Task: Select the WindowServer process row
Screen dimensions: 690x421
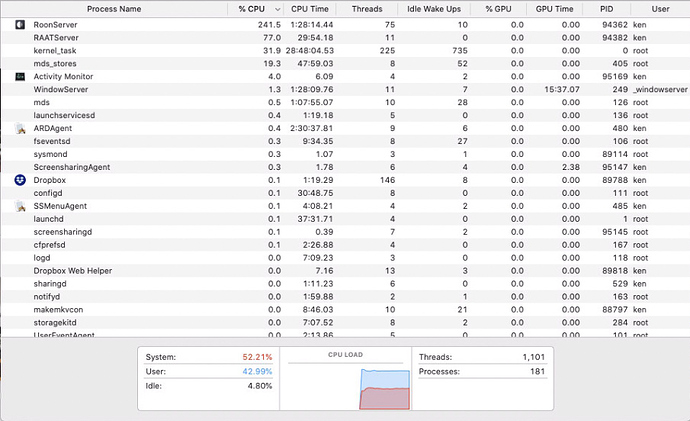Action: pyautogui.click(x=345, y=89)
